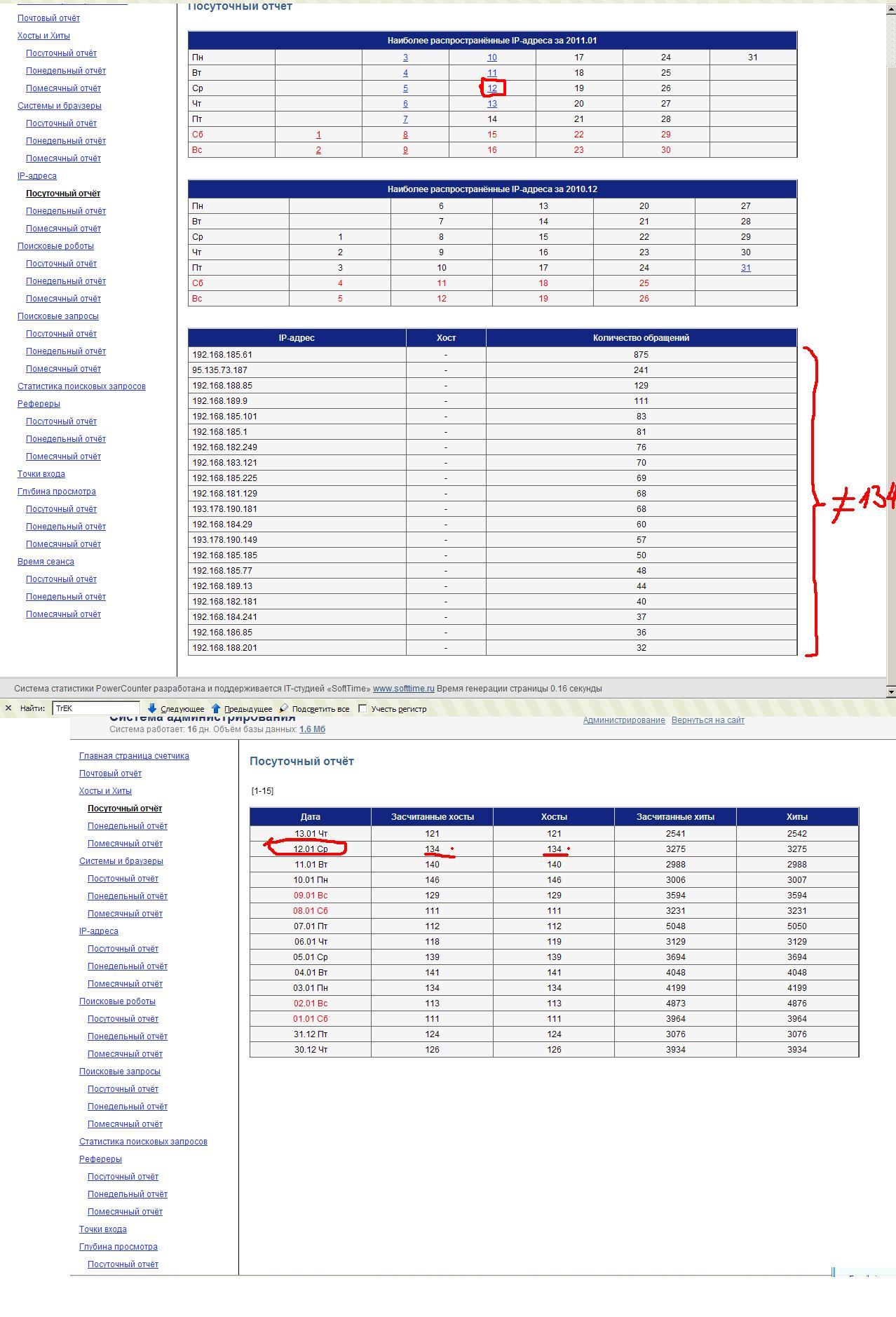The width and height of the screenshot is (896, 1317).
Task: Select day 4 in the 2011.01 calendar
Action: (405, 73)
